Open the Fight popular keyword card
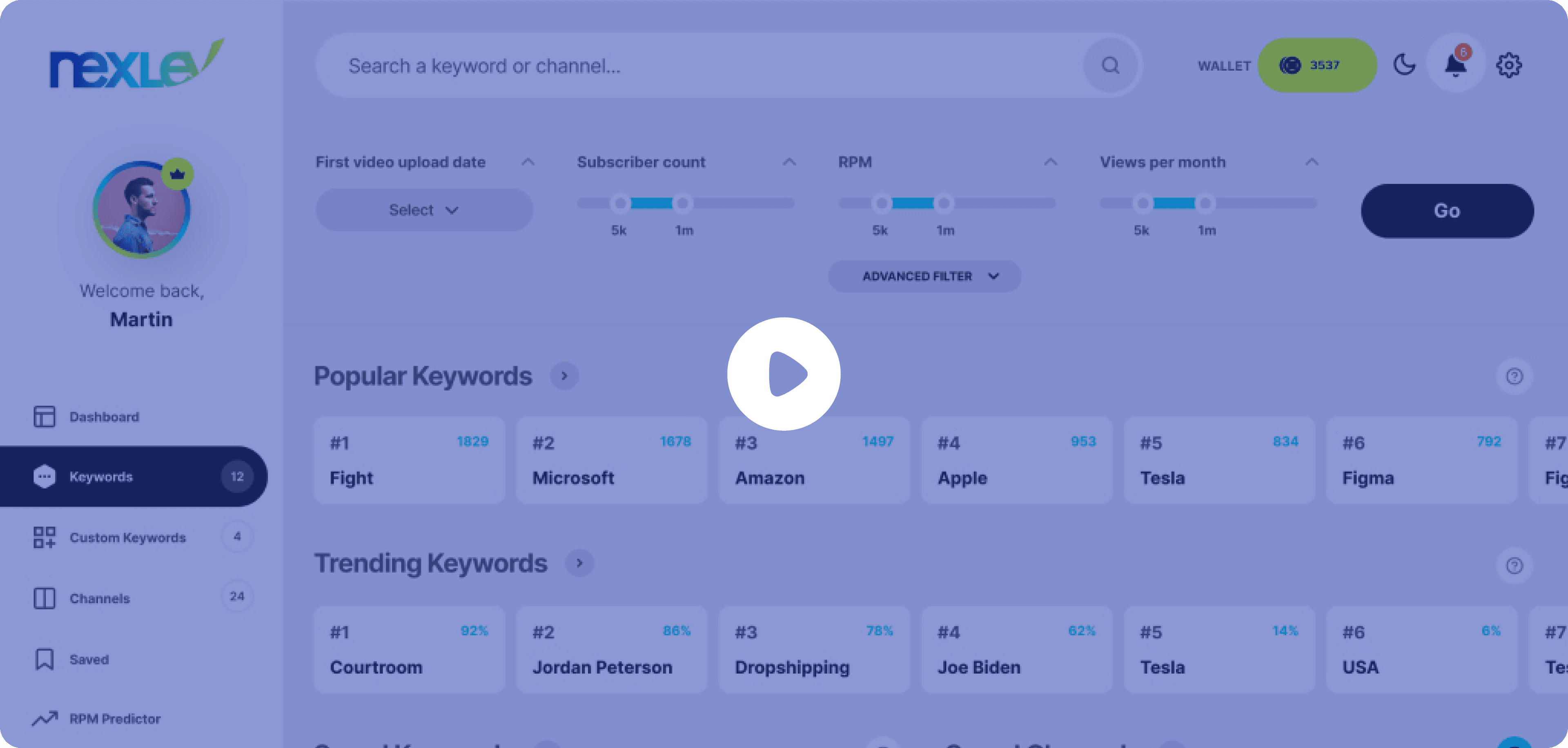 pyautogui.click(x=409, y=460)
